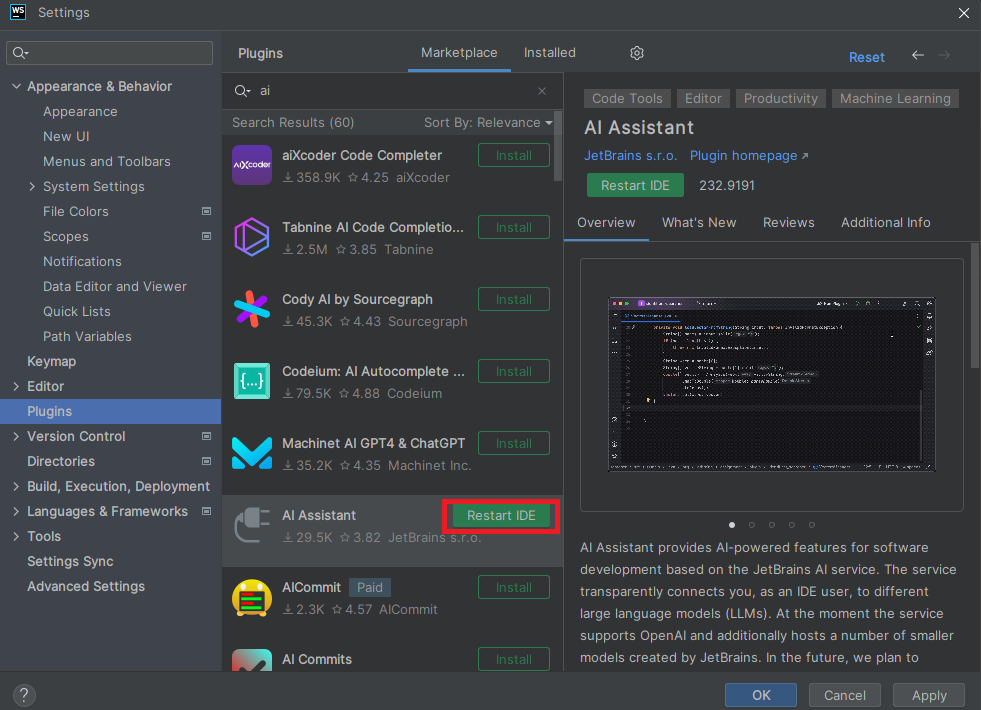Open the Additional Info tab
The width and height of the screenshot is (981, 710).
pyautogui.click(x=885, y=223)
